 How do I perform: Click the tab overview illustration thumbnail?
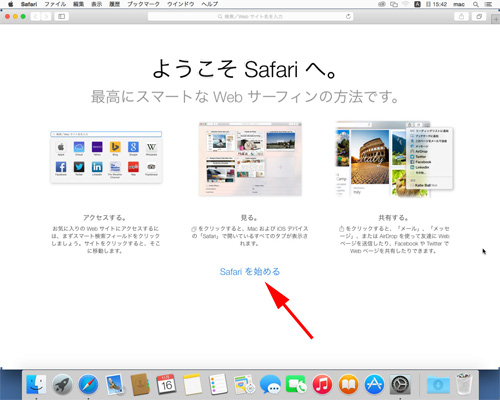[250, 159]
